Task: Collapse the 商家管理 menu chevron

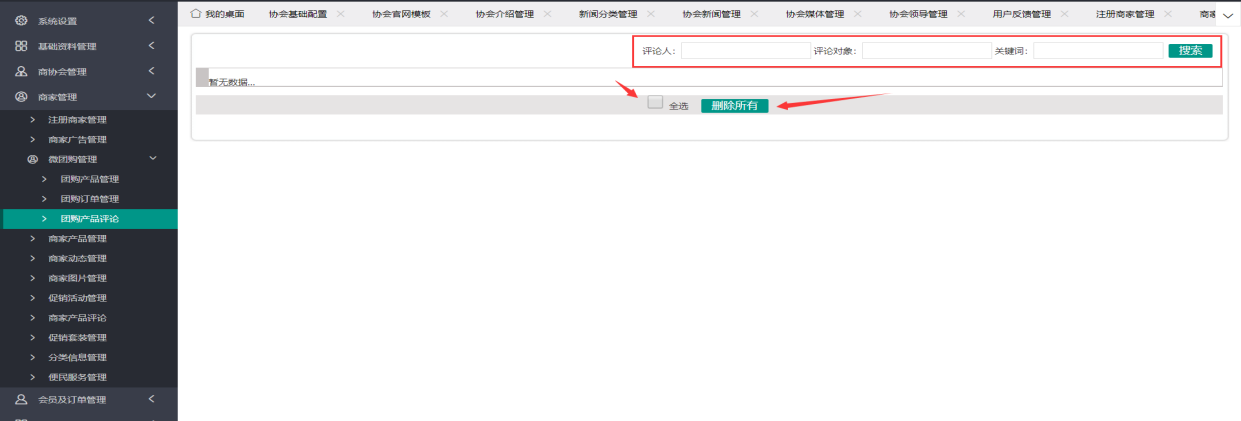Action: pos(151,97)
